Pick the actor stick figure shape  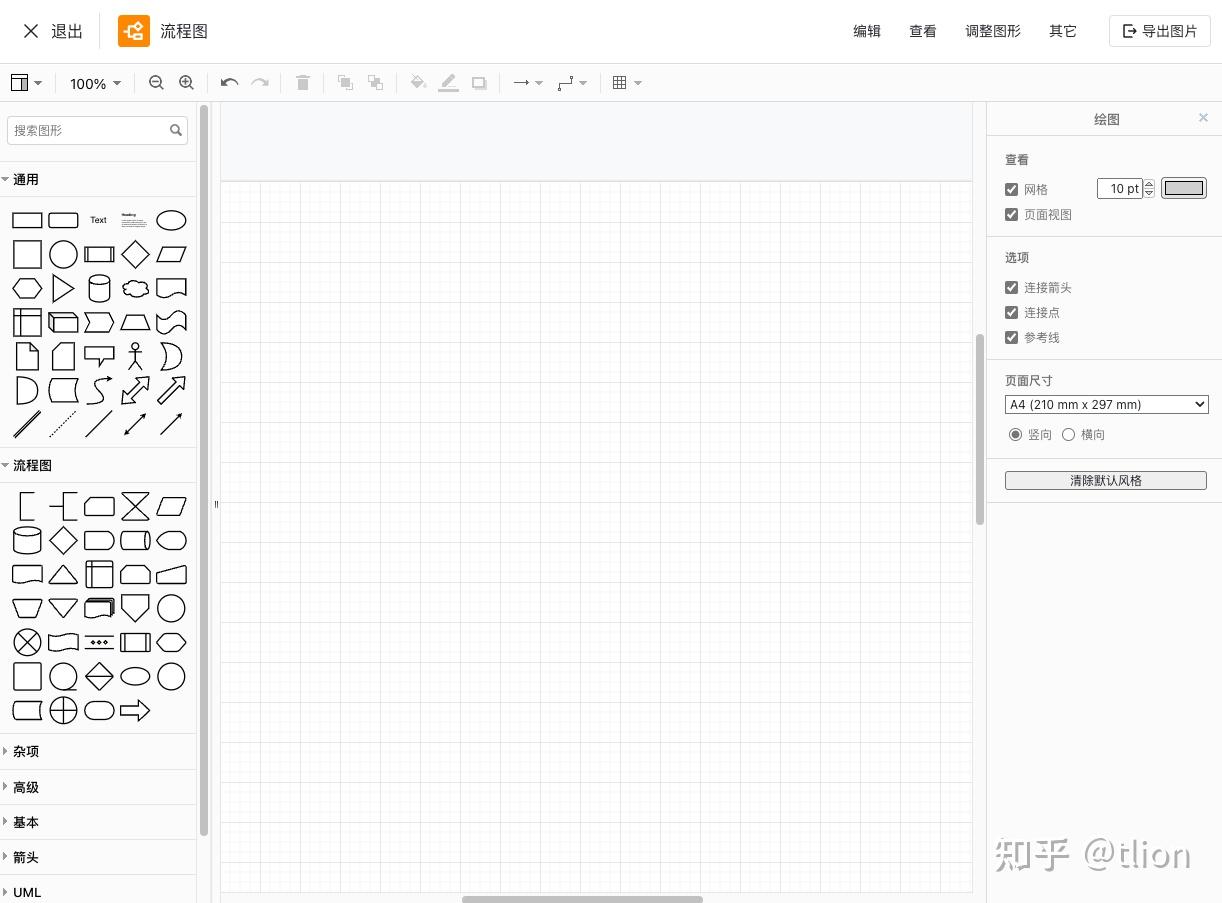click(x=135, y=356)
